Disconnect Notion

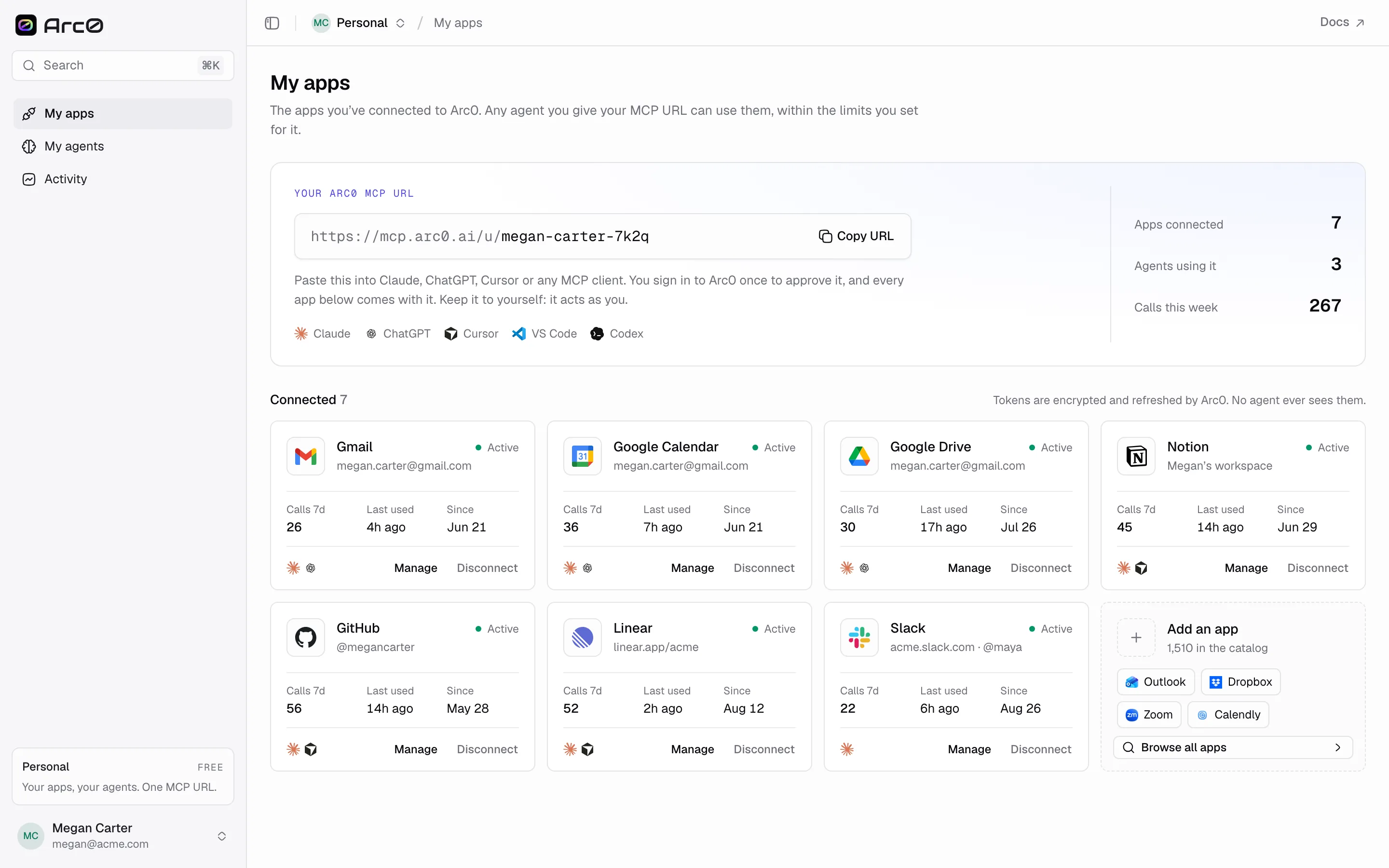point(1318,569)
